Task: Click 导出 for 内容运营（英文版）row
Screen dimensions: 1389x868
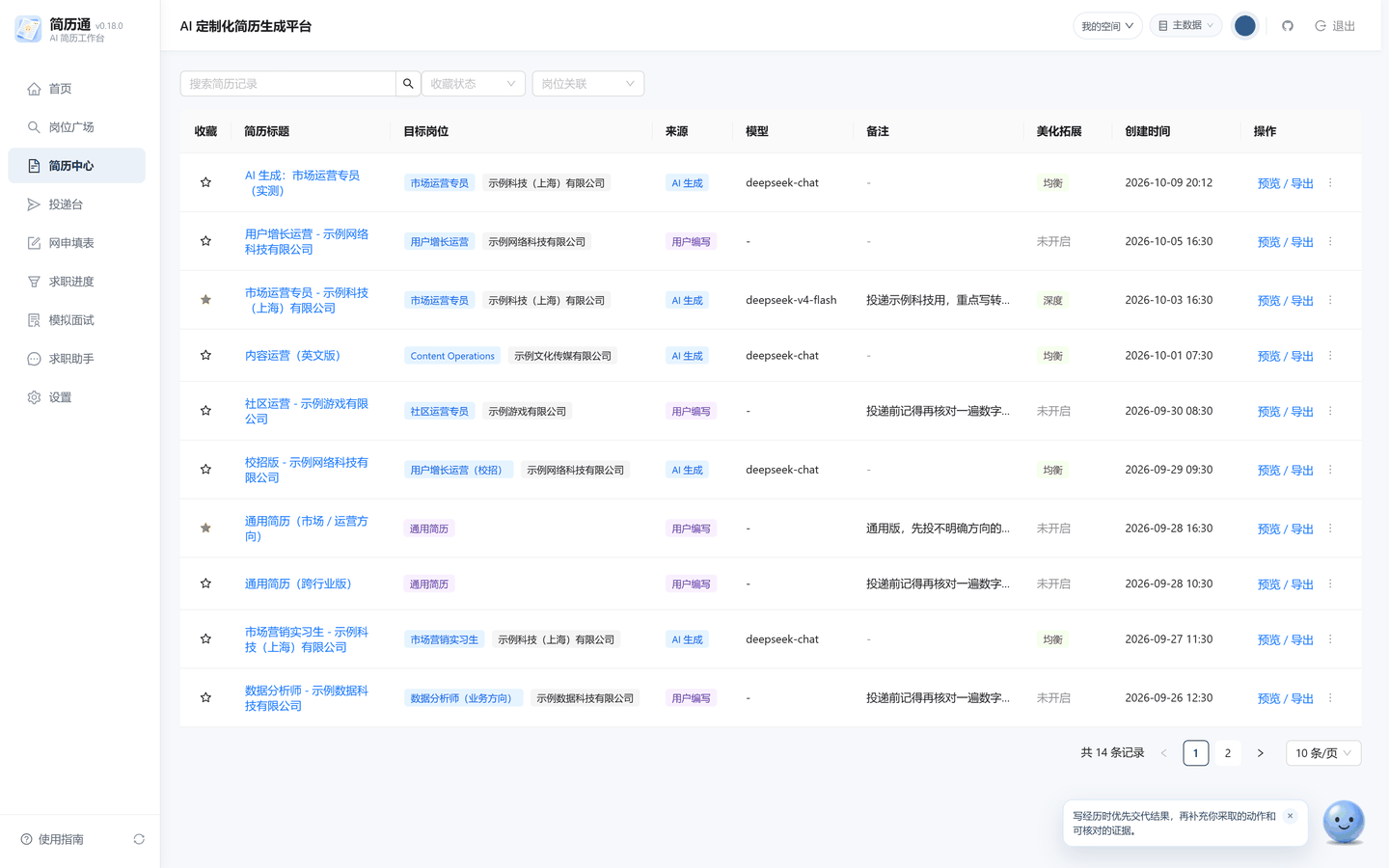Action: tap(1302, 357)
